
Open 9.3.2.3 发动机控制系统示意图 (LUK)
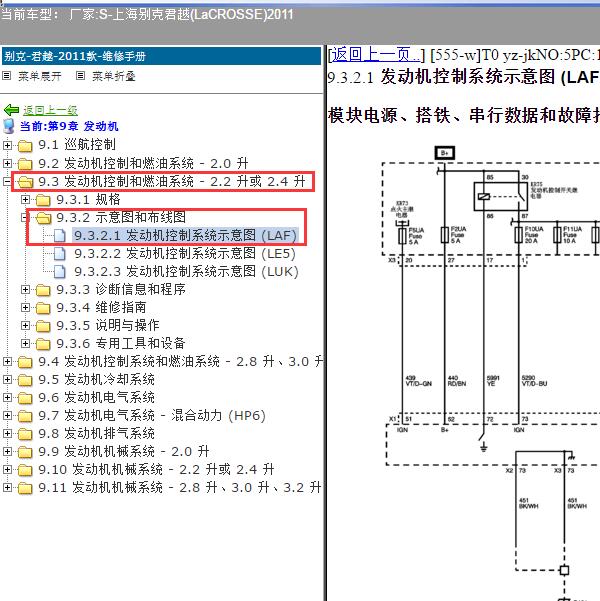click(186, 271)
